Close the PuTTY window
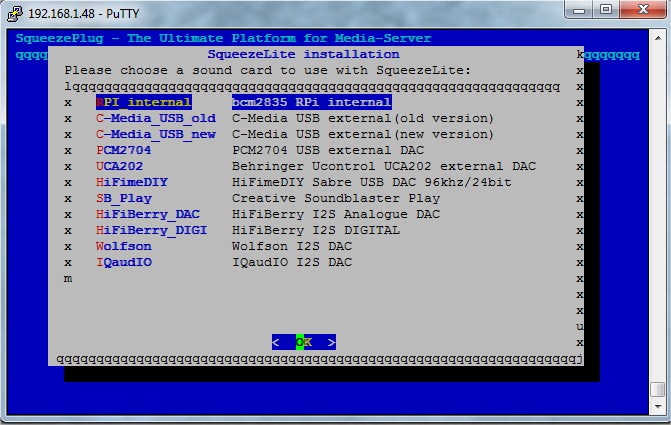 pos(643,9)
